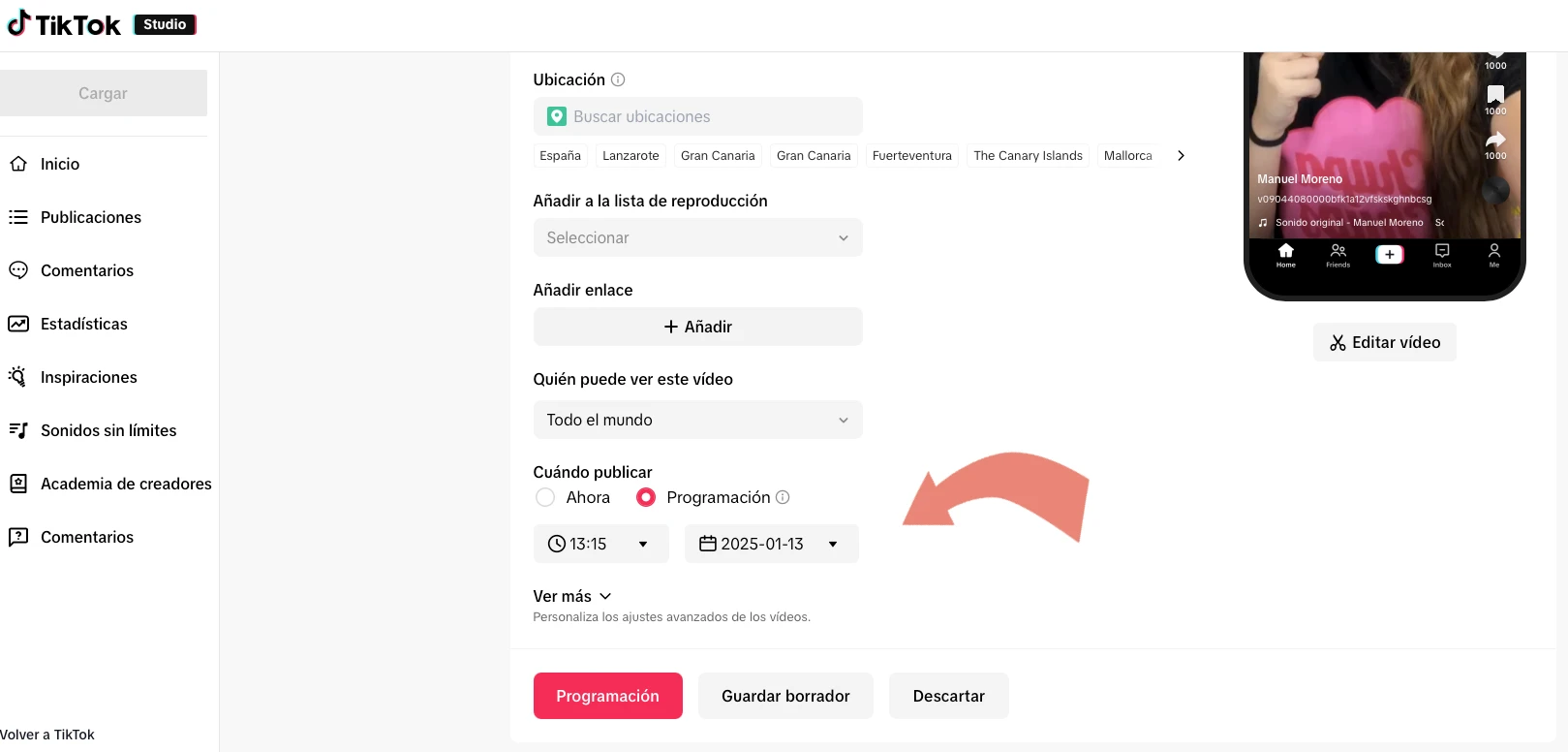Click the feedback Comentarios question icon
The height and width of the screenshot is (752, 1568).
(x=18, y=537)
